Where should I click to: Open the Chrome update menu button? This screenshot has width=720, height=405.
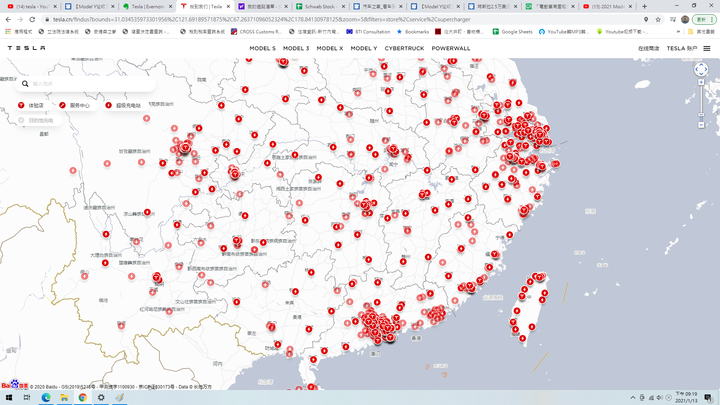pos(704,19)
